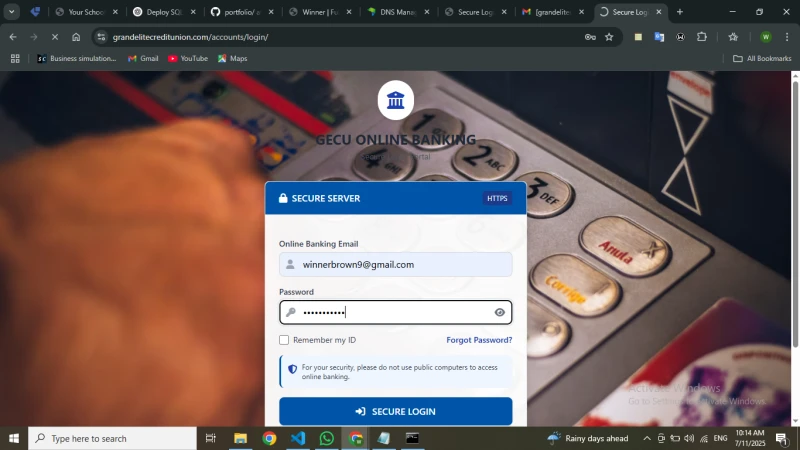800x450 pixels.
Task: Open File Explorer from taskbar
Action: point(240,438)
